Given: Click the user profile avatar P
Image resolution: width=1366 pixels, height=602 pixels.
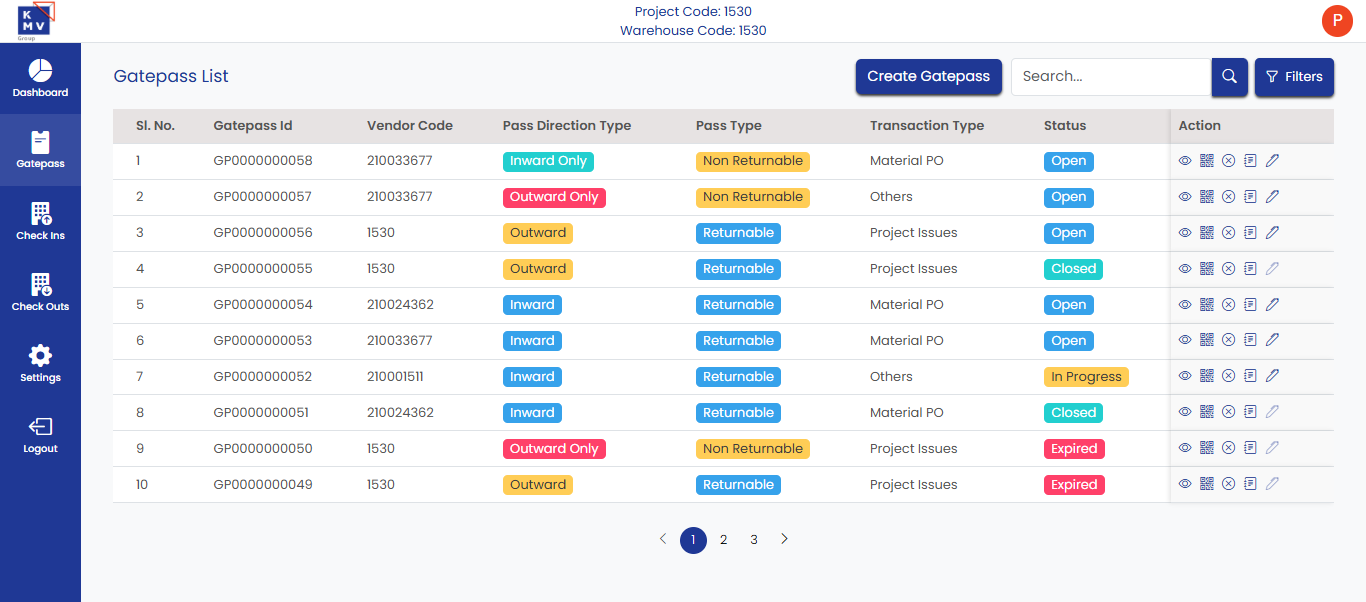Looking at the screenshot, I should point(1337,21).
